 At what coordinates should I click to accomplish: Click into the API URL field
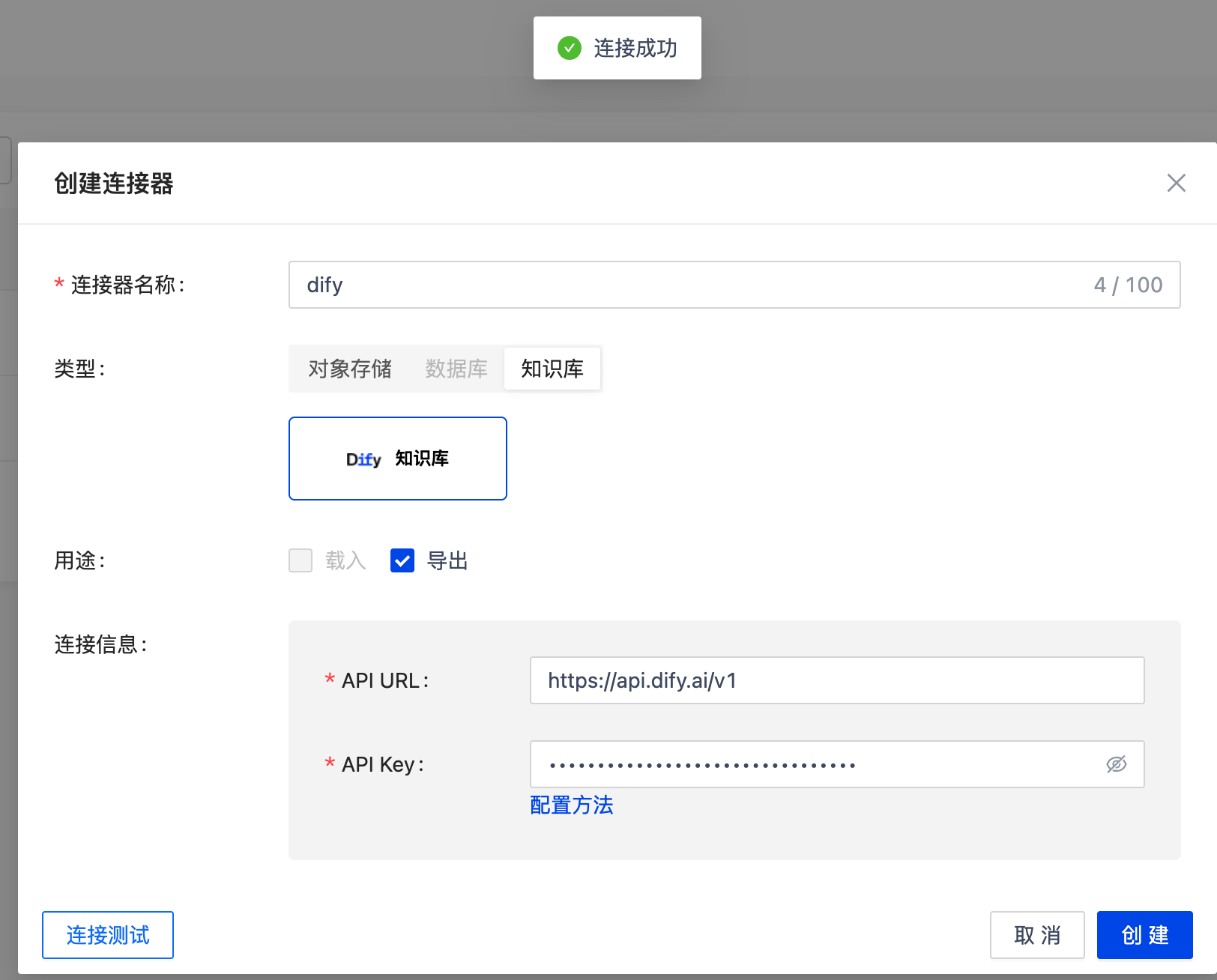[x=836, y=680]
